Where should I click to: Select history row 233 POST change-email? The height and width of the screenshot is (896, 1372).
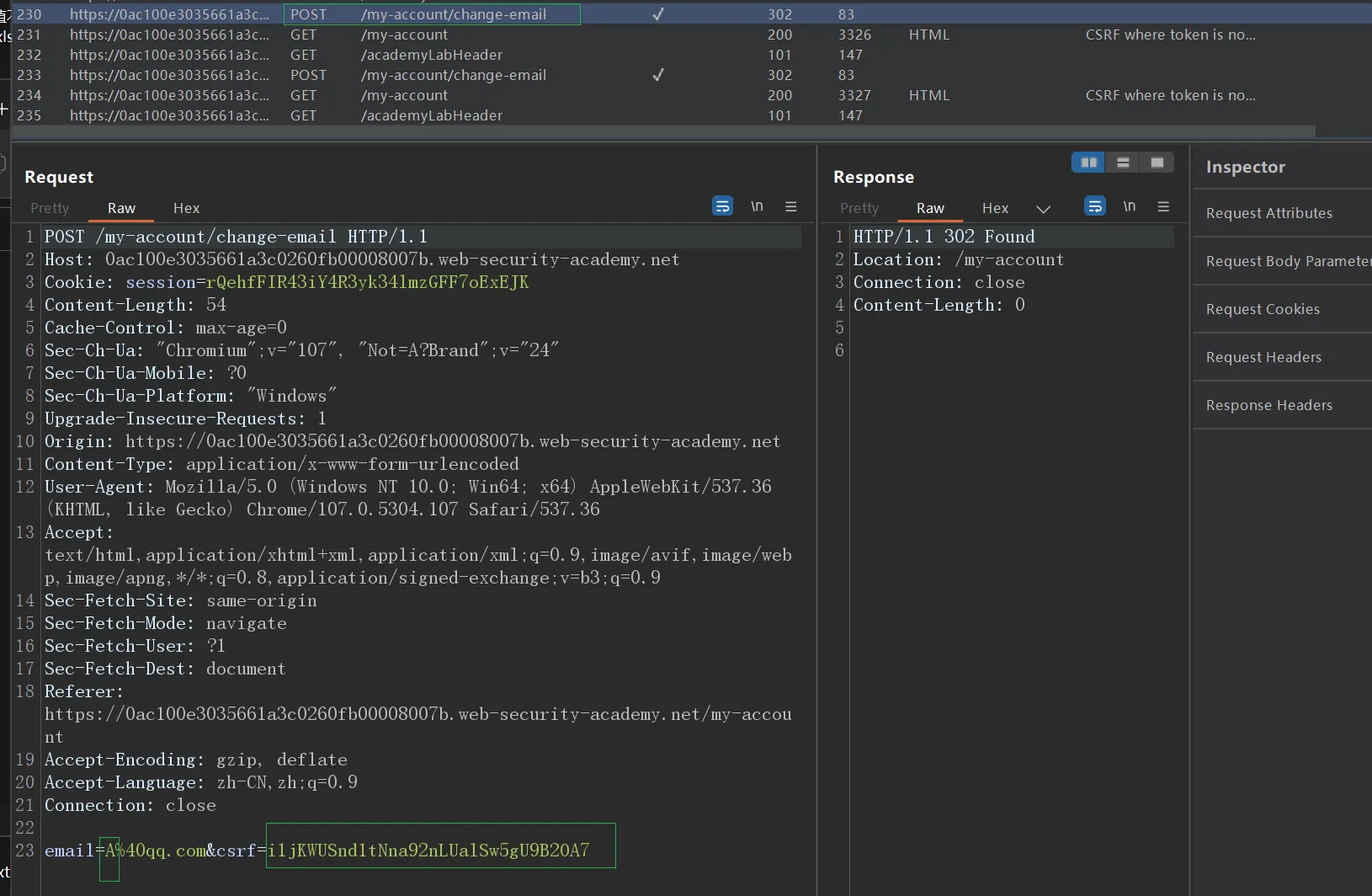coord(453,75)
